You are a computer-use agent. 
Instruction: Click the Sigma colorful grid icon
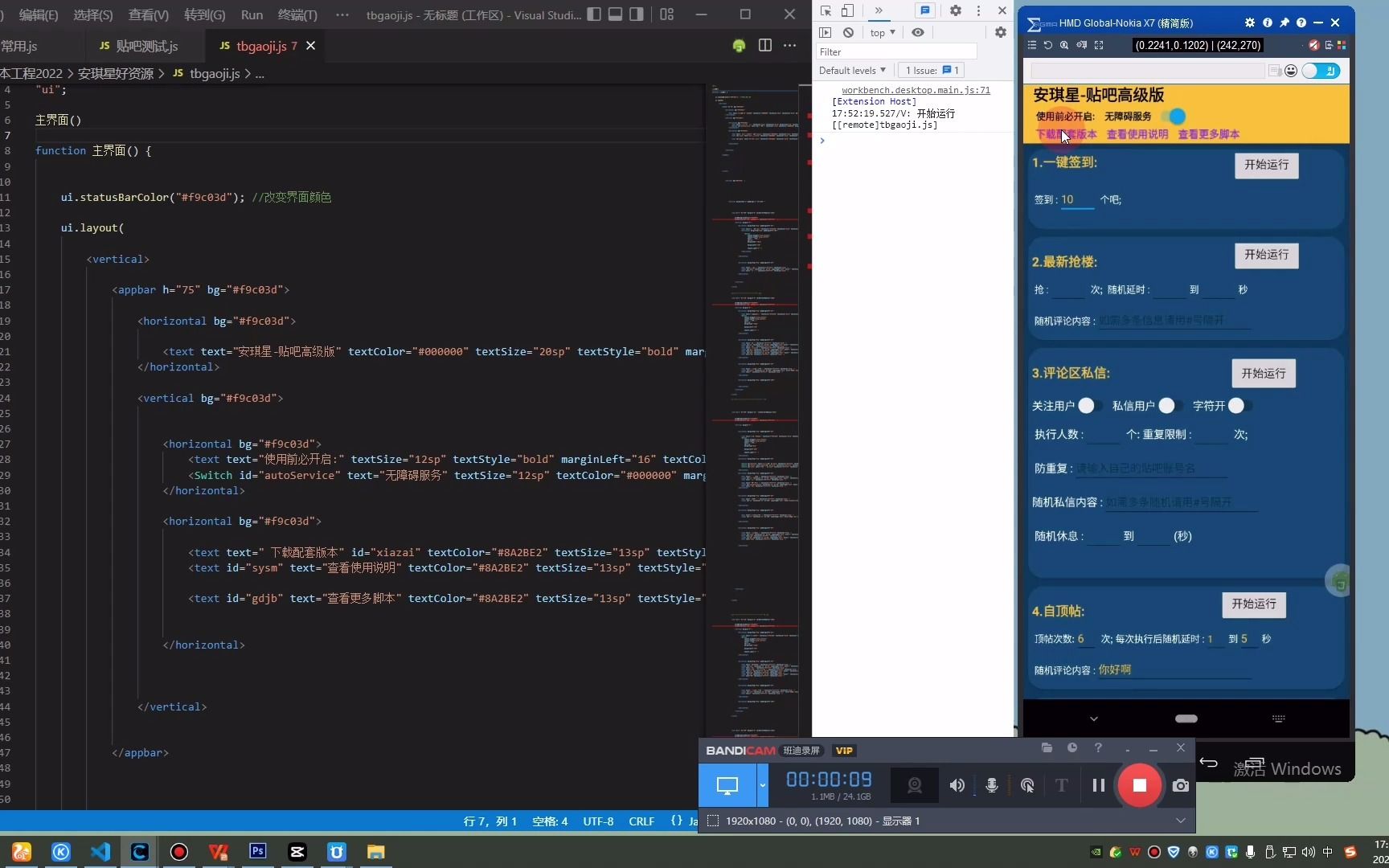(1341, 45)
